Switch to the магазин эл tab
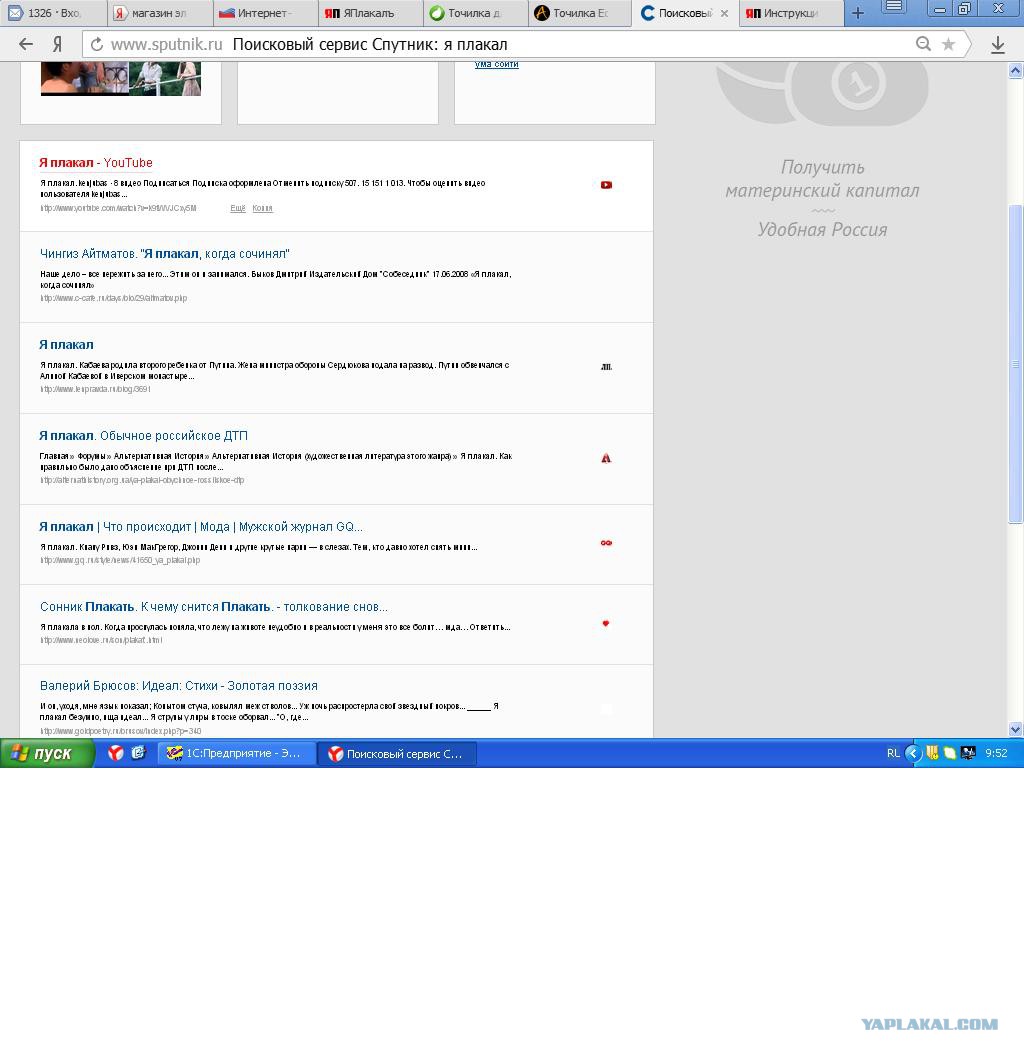The height and width of the screenshot is (1054, 1024). point(159,13)
